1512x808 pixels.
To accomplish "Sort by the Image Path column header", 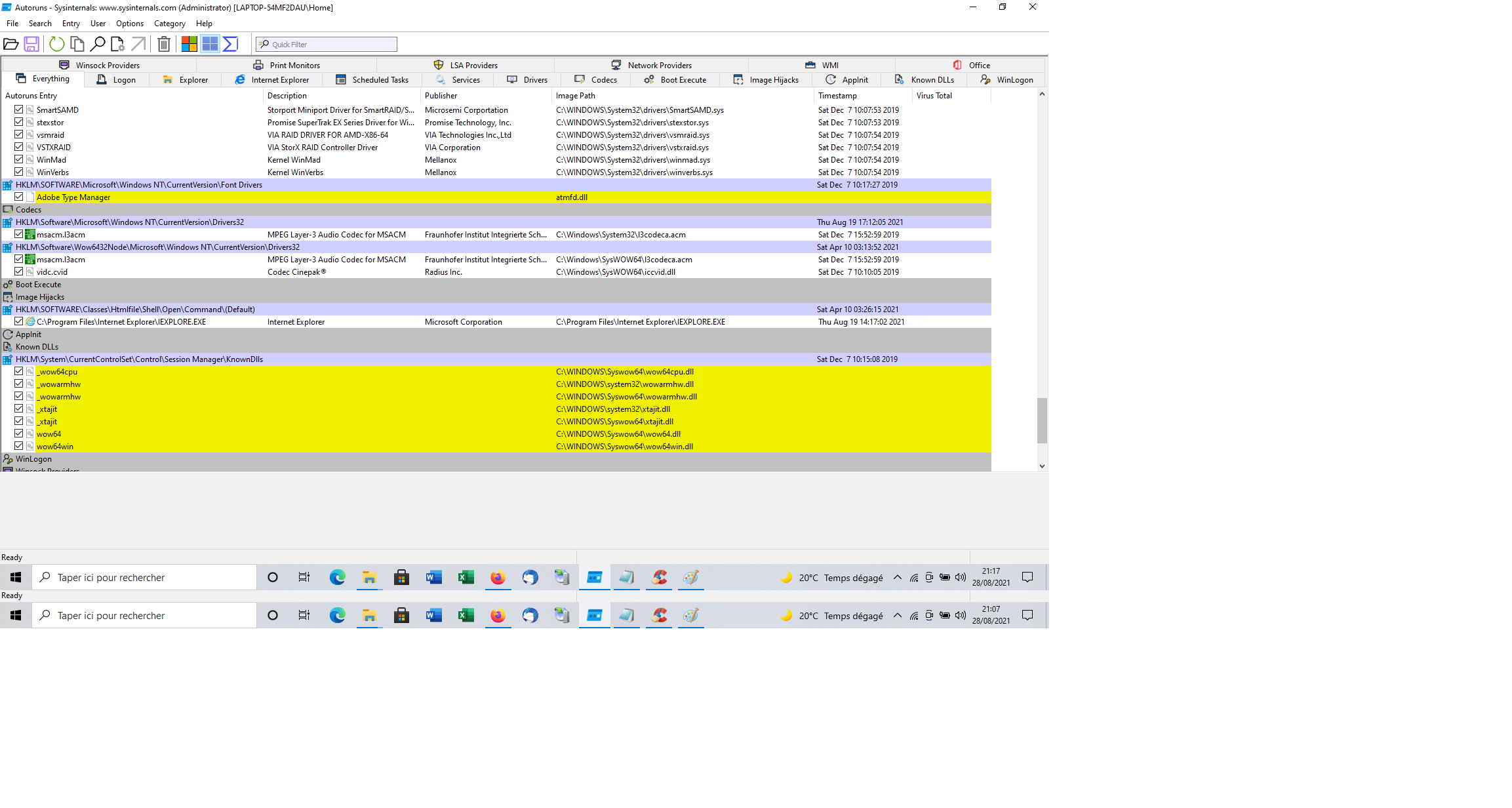I will (684, 96).
